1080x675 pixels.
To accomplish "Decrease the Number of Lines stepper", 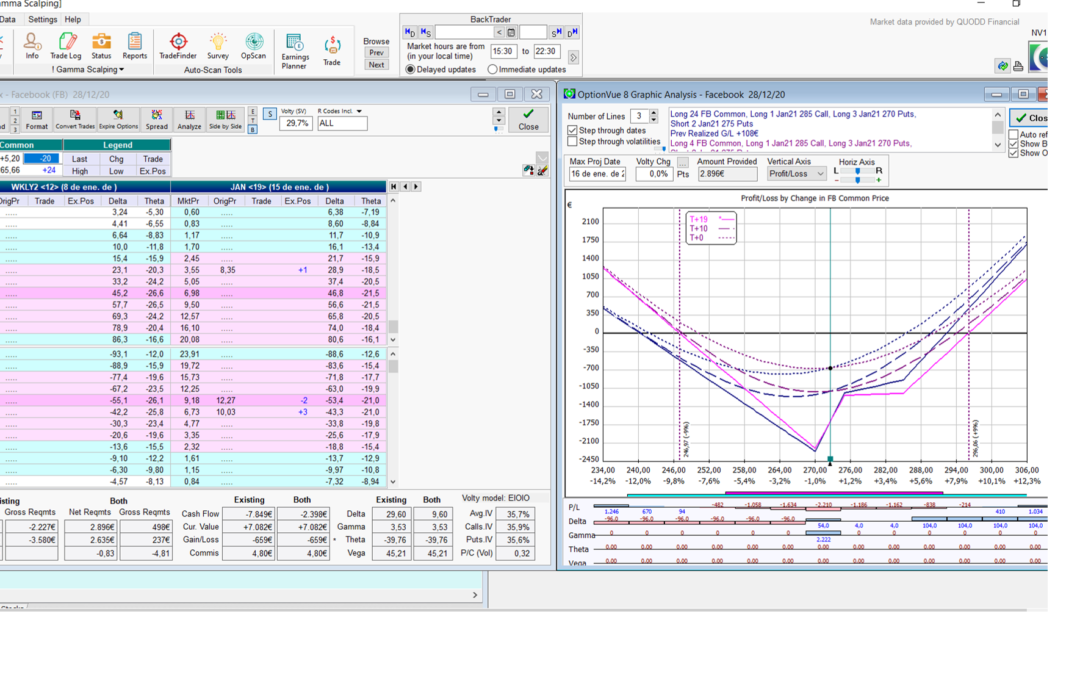I will pos(654,120).
